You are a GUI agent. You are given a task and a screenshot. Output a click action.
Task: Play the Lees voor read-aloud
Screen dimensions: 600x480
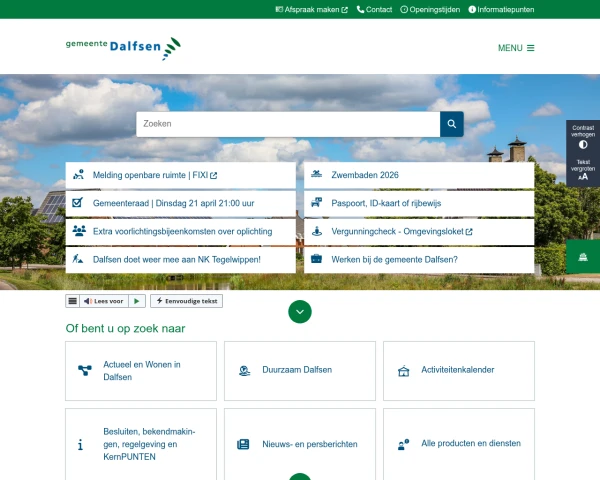click(x=137, y=301)
